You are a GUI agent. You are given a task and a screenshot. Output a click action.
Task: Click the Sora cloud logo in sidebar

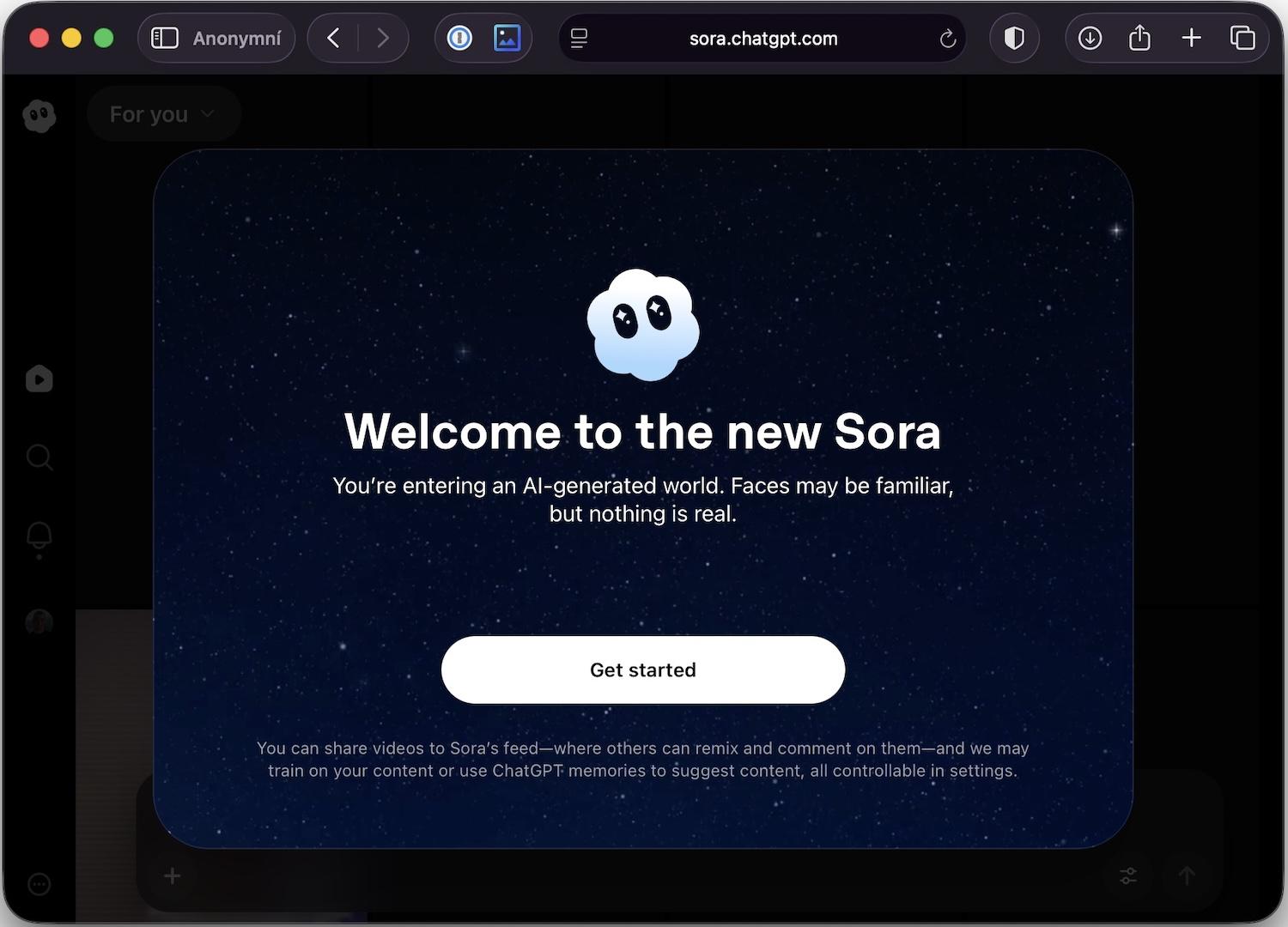[39, 115]
